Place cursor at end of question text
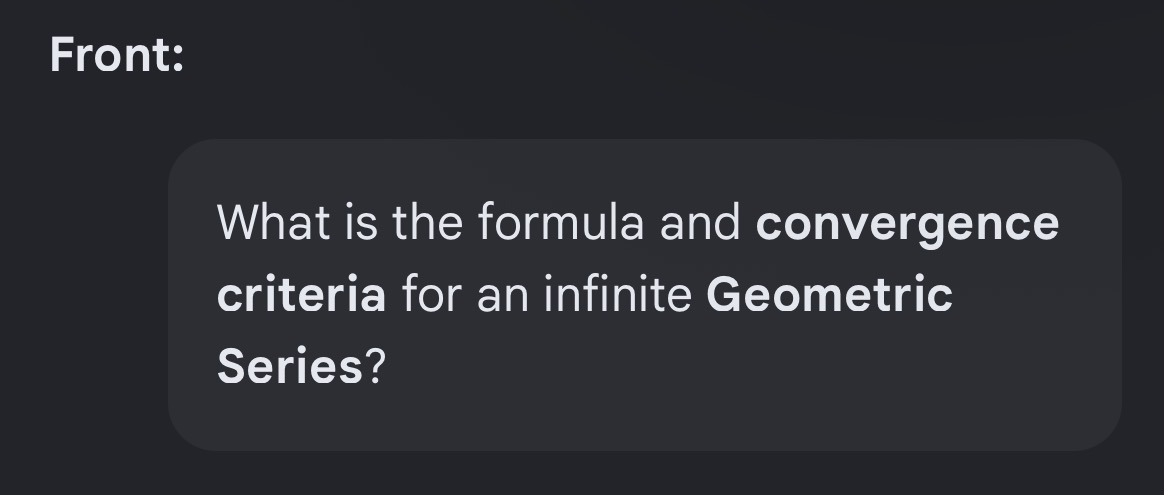The height and width of the screenshot is (495, 1164). tap(388, 367)
